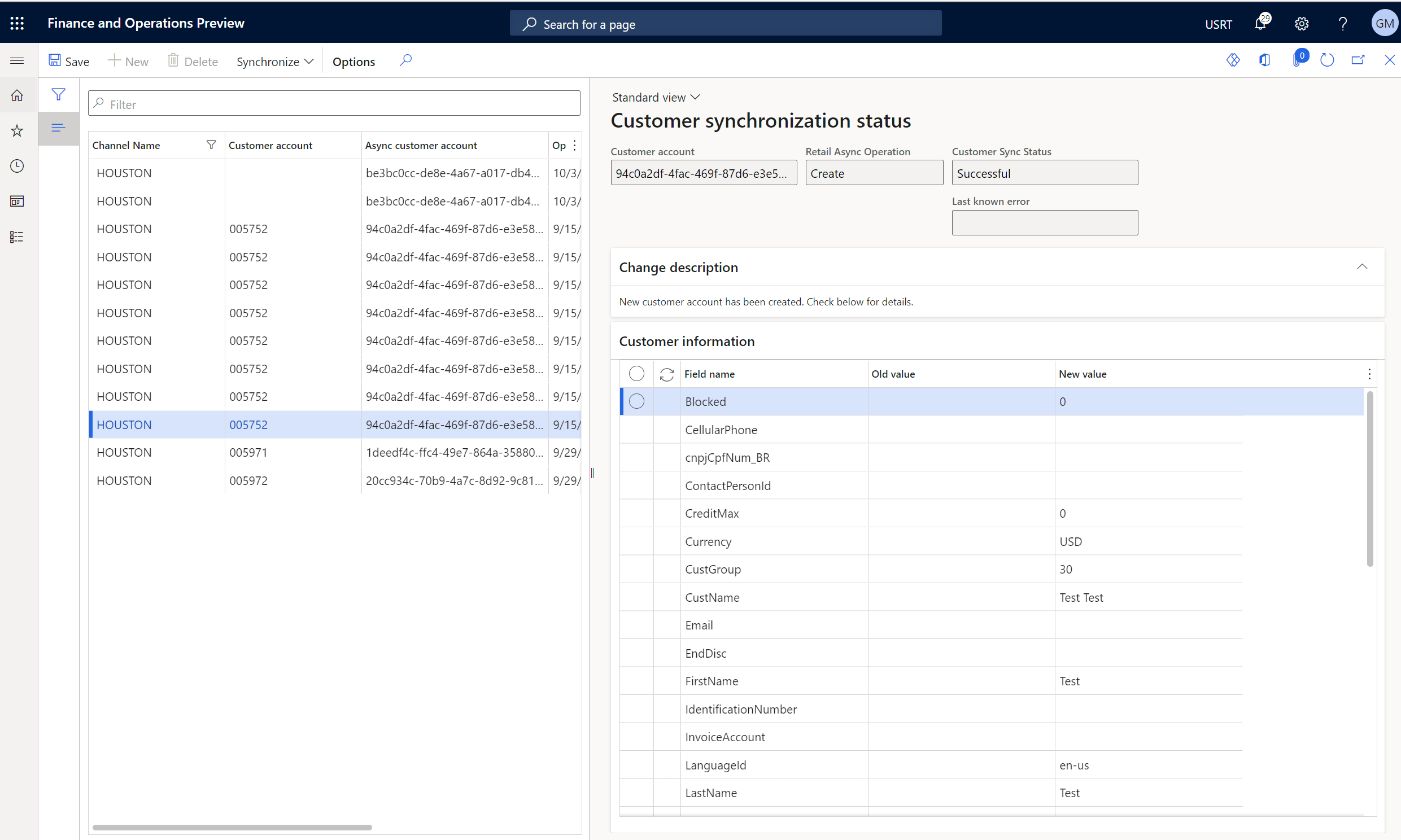The image size is (1401, 840).
Task: Expand the navigation pane hamburger
Action: (x=17, y=60)
